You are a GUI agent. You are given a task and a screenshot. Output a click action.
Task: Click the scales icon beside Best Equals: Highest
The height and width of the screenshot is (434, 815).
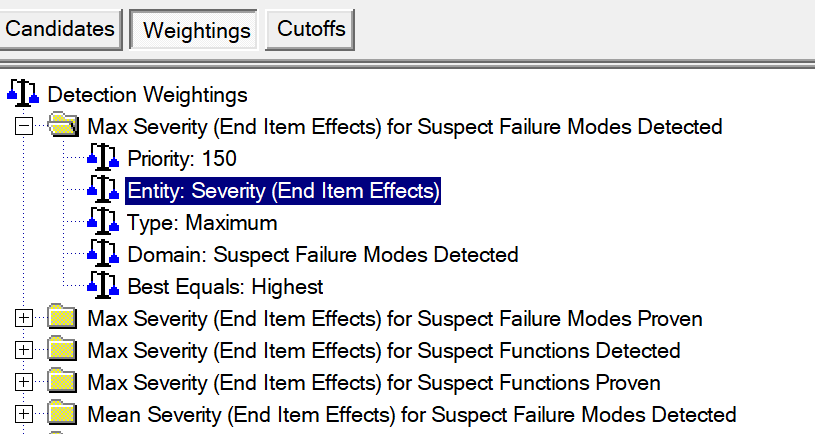click(x=103, y=286)
